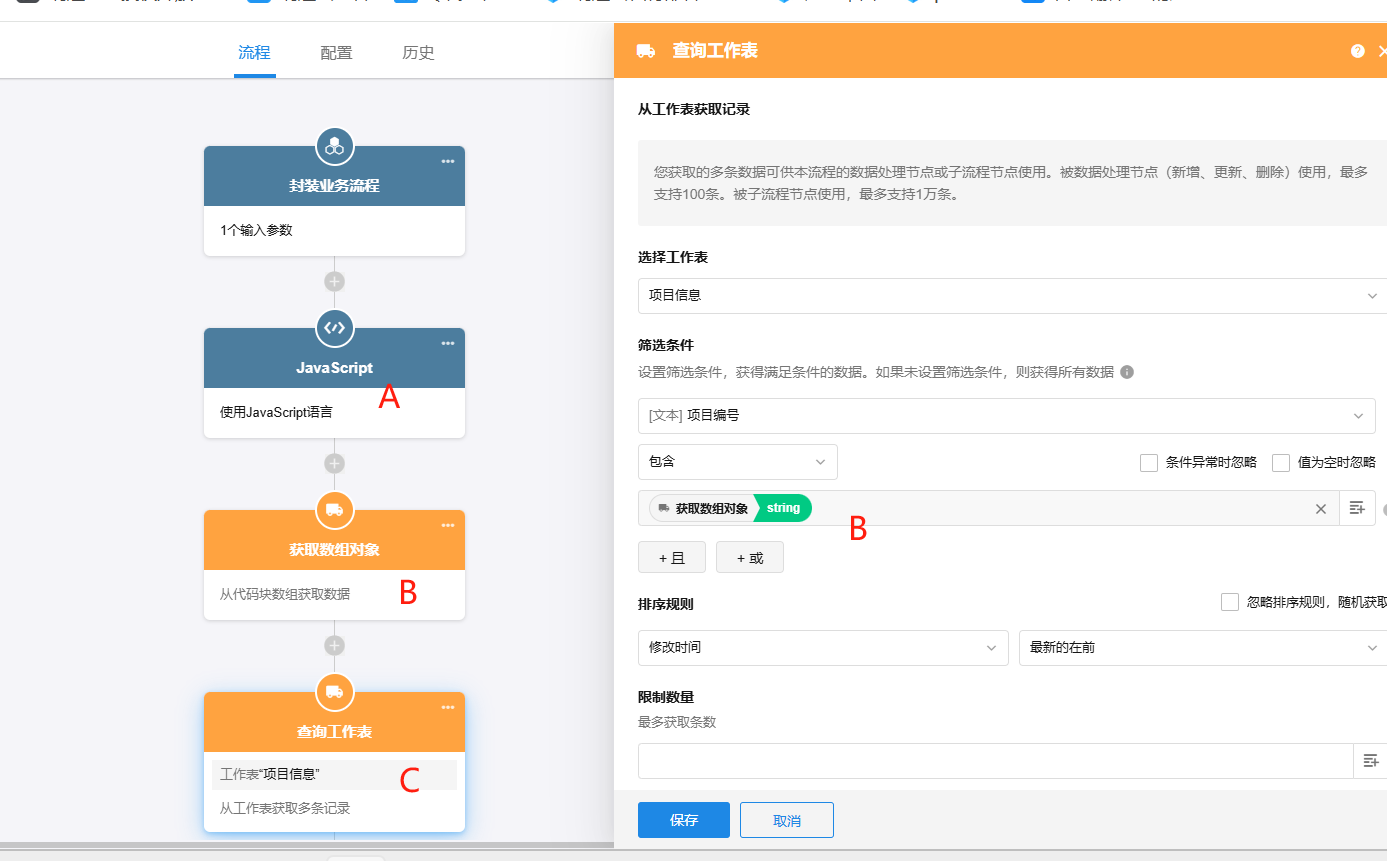Click the 最多获取条数 input field
The image size is (1387, 861).
tap(994, 761)
